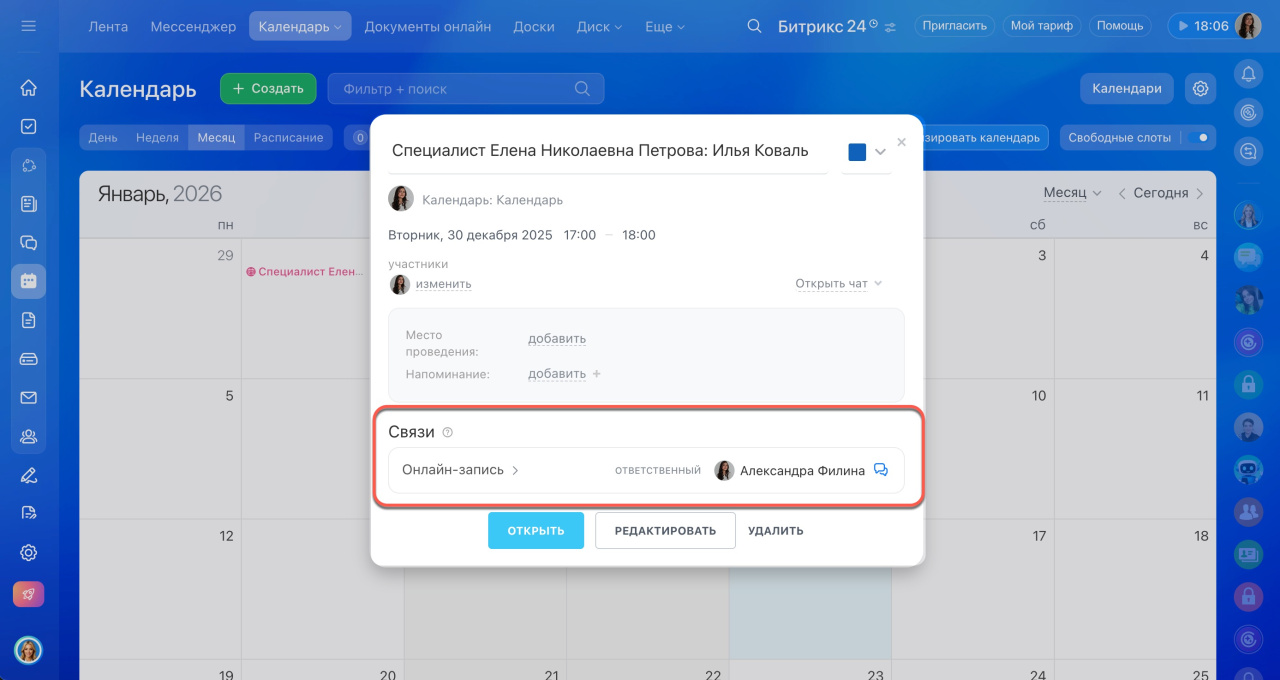
Task: Open the Месяц view dropdown on the right
Action: 1072,193
